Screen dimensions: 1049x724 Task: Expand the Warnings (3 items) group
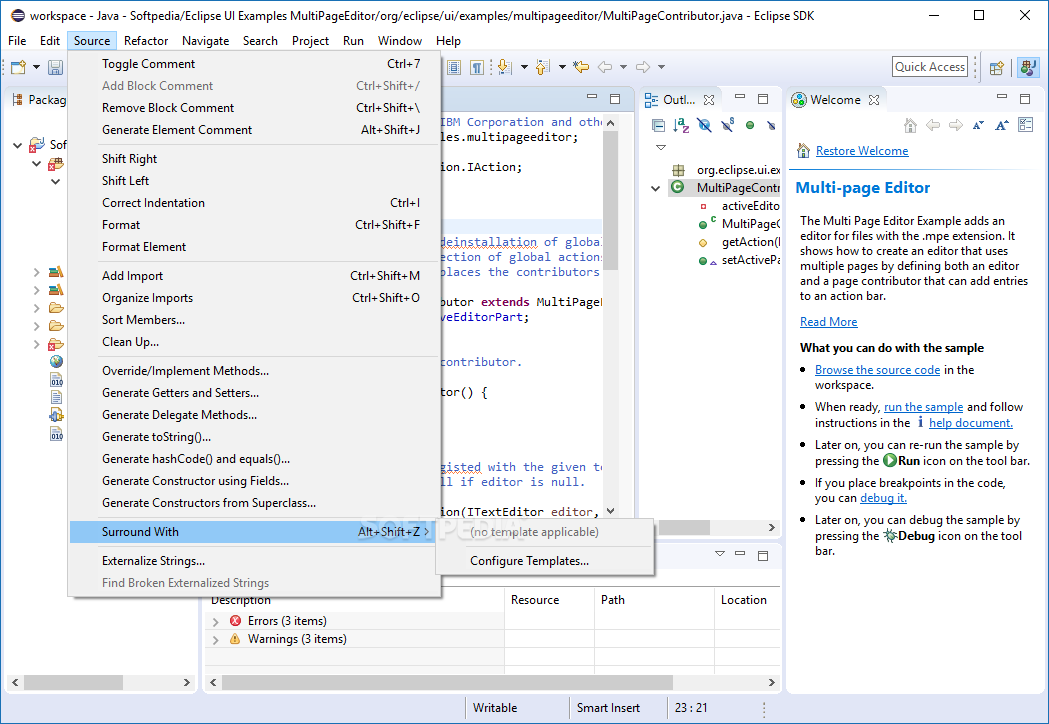coord(215,640)
